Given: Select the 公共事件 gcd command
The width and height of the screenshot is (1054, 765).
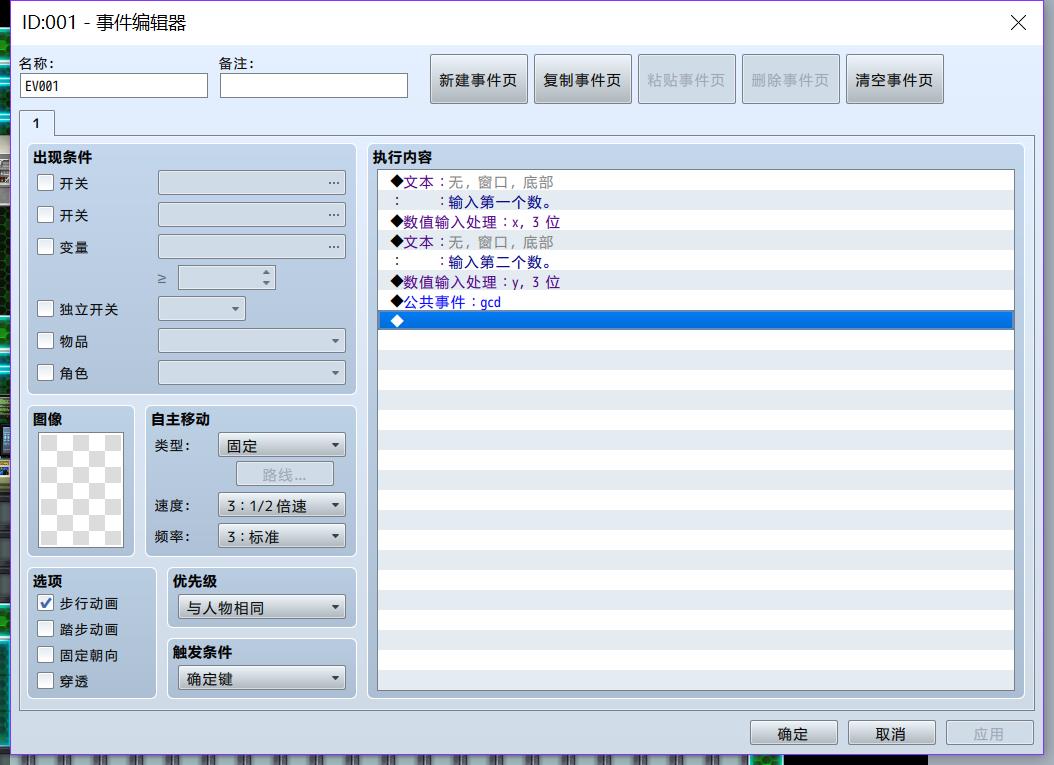Looking at the screenshot, I should [x=696, y=302].
